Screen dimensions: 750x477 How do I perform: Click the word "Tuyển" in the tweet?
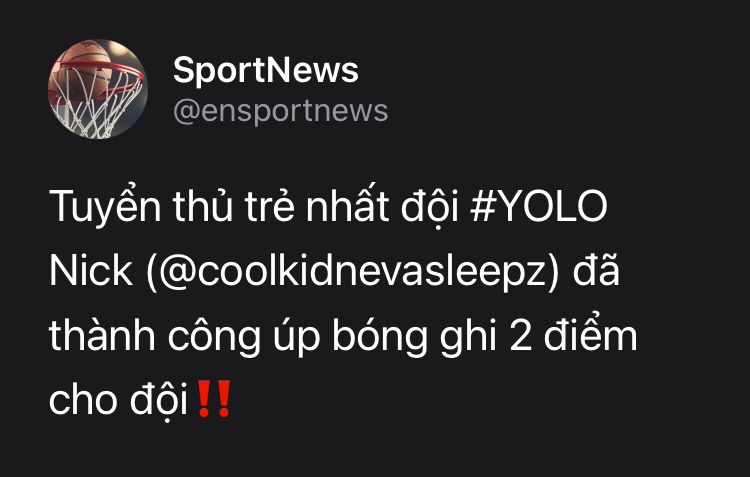click(105, 207)
